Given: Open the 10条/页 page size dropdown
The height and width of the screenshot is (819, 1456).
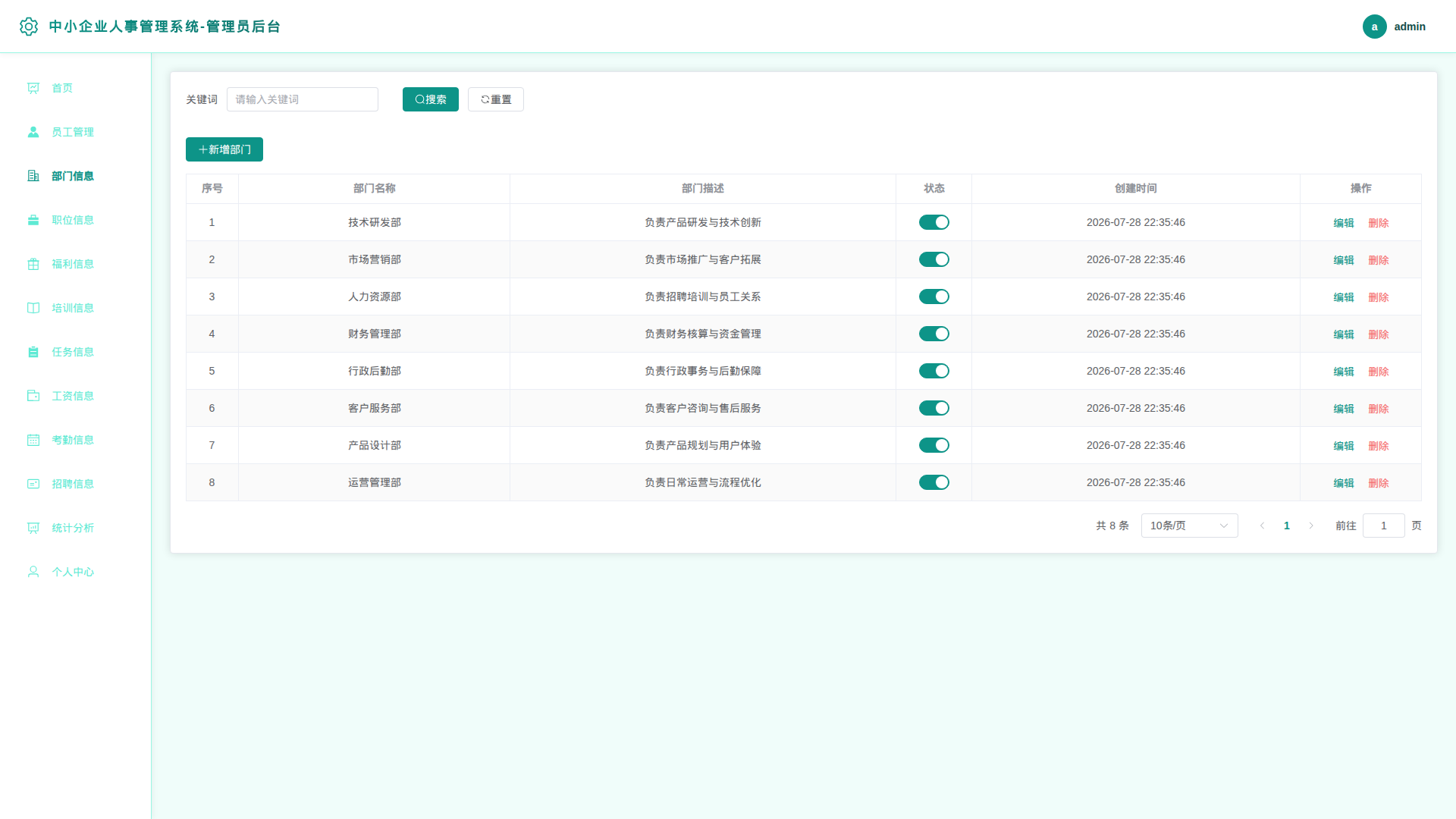Looking at the screenshot, I should [1189, 526].
